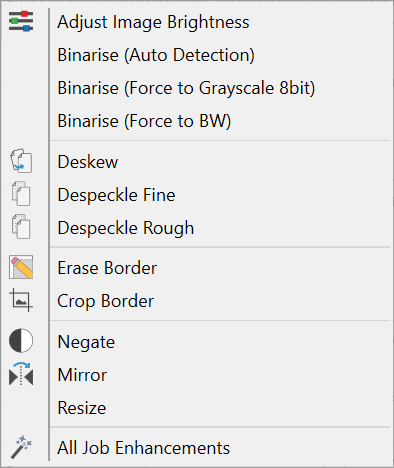The height and width of the screenshot is (468, 394).
Task: Click the Deskew page rotation icon
Action: point(21,161)
